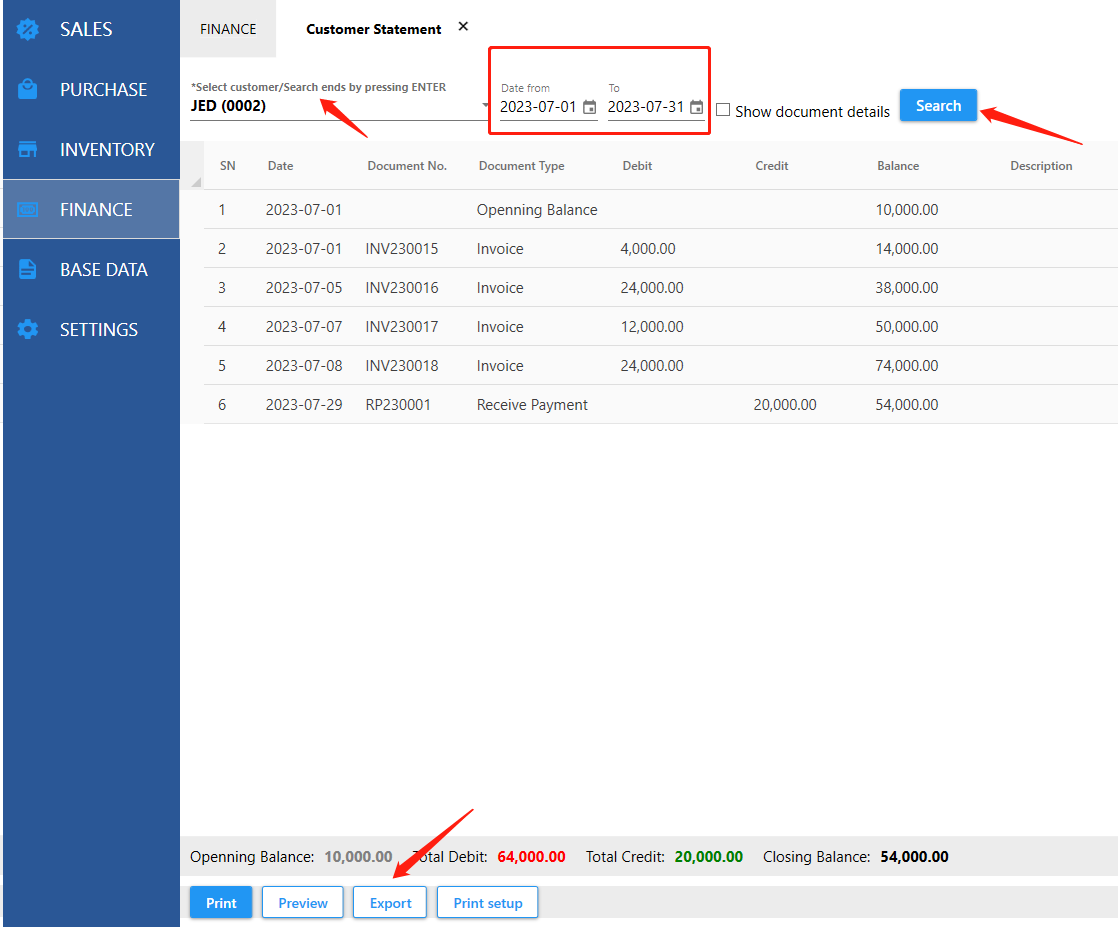Open the To date calendar picker
This screenshot has height=927, width=1118.
pyautogui.click(x=696, y=107)
